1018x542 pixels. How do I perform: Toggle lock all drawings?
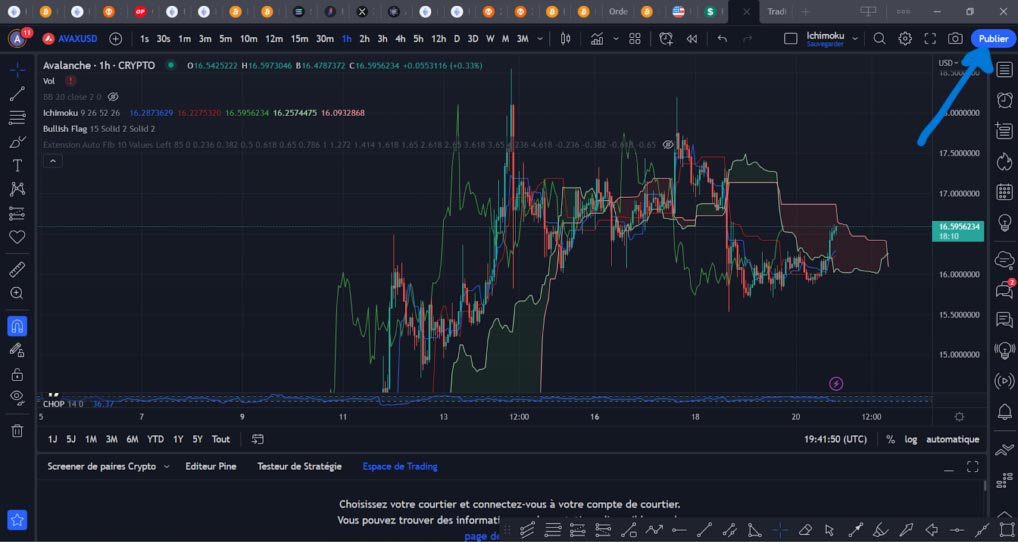(x=17, y=374)
